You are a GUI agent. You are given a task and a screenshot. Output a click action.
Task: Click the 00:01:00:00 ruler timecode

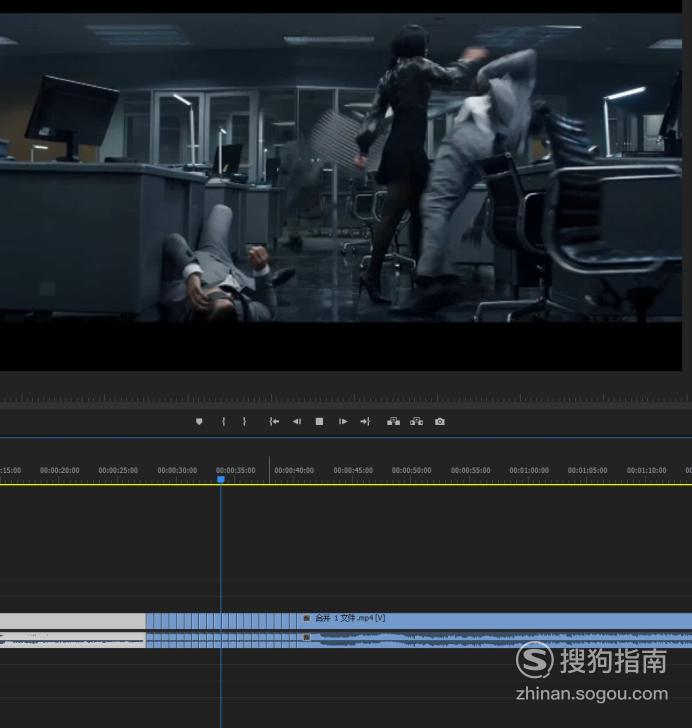coord(529,470)
